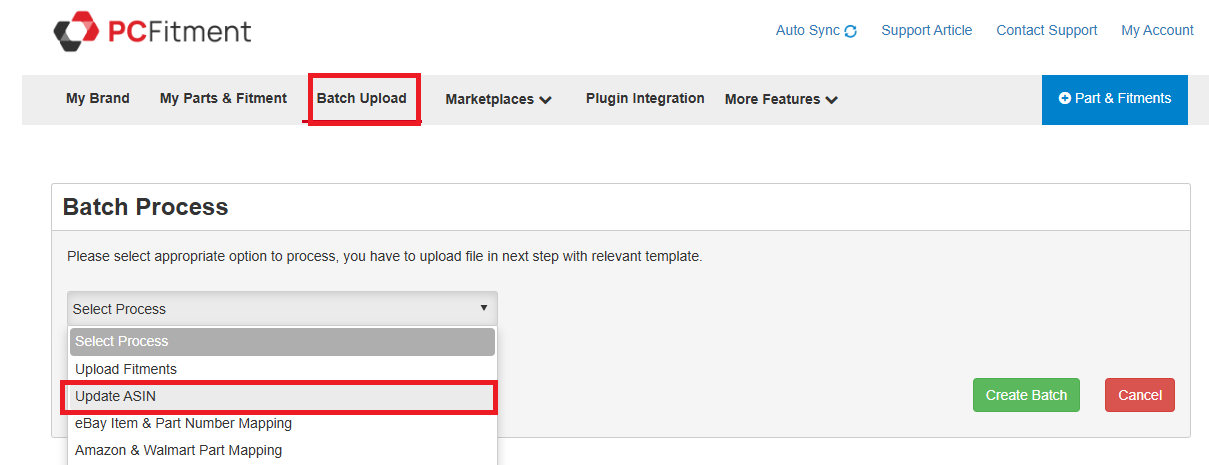Go to My Account link

tap(1157, 30)
